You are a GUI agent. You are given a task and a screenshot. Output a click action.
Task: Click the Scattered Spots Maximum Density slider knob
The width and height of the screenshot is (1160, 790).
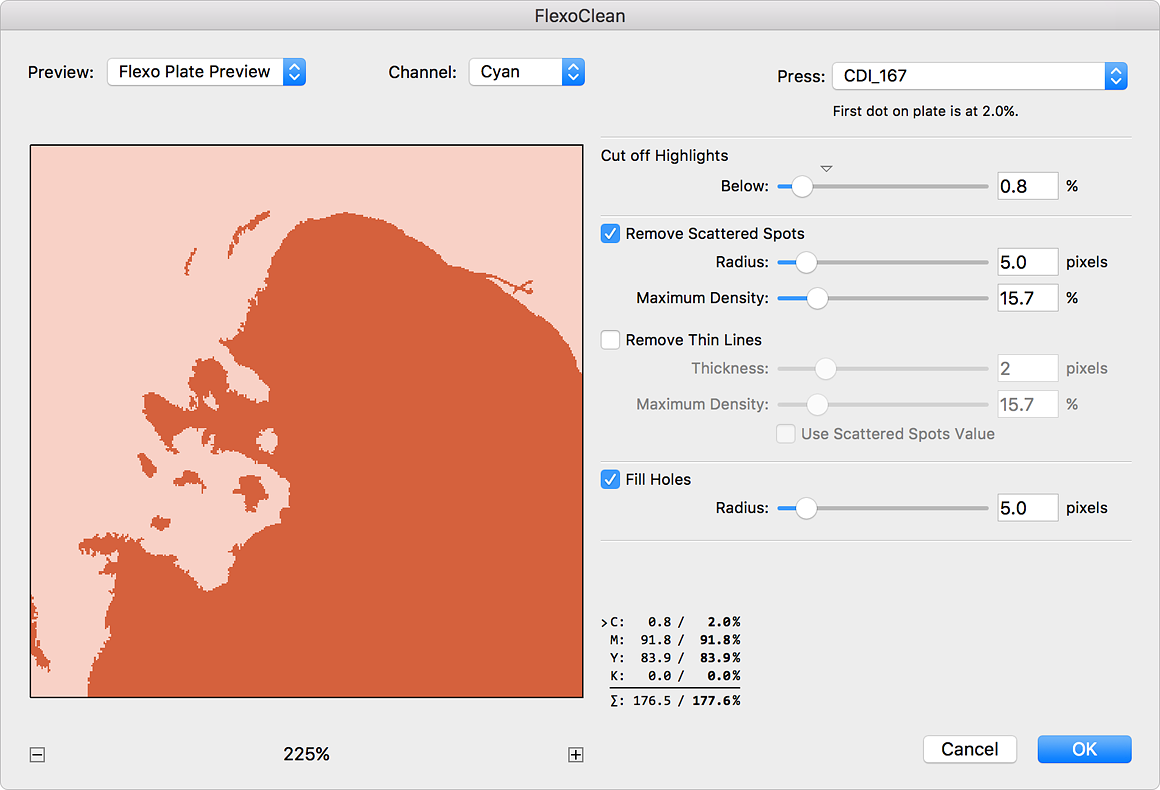tap(817, 298)
